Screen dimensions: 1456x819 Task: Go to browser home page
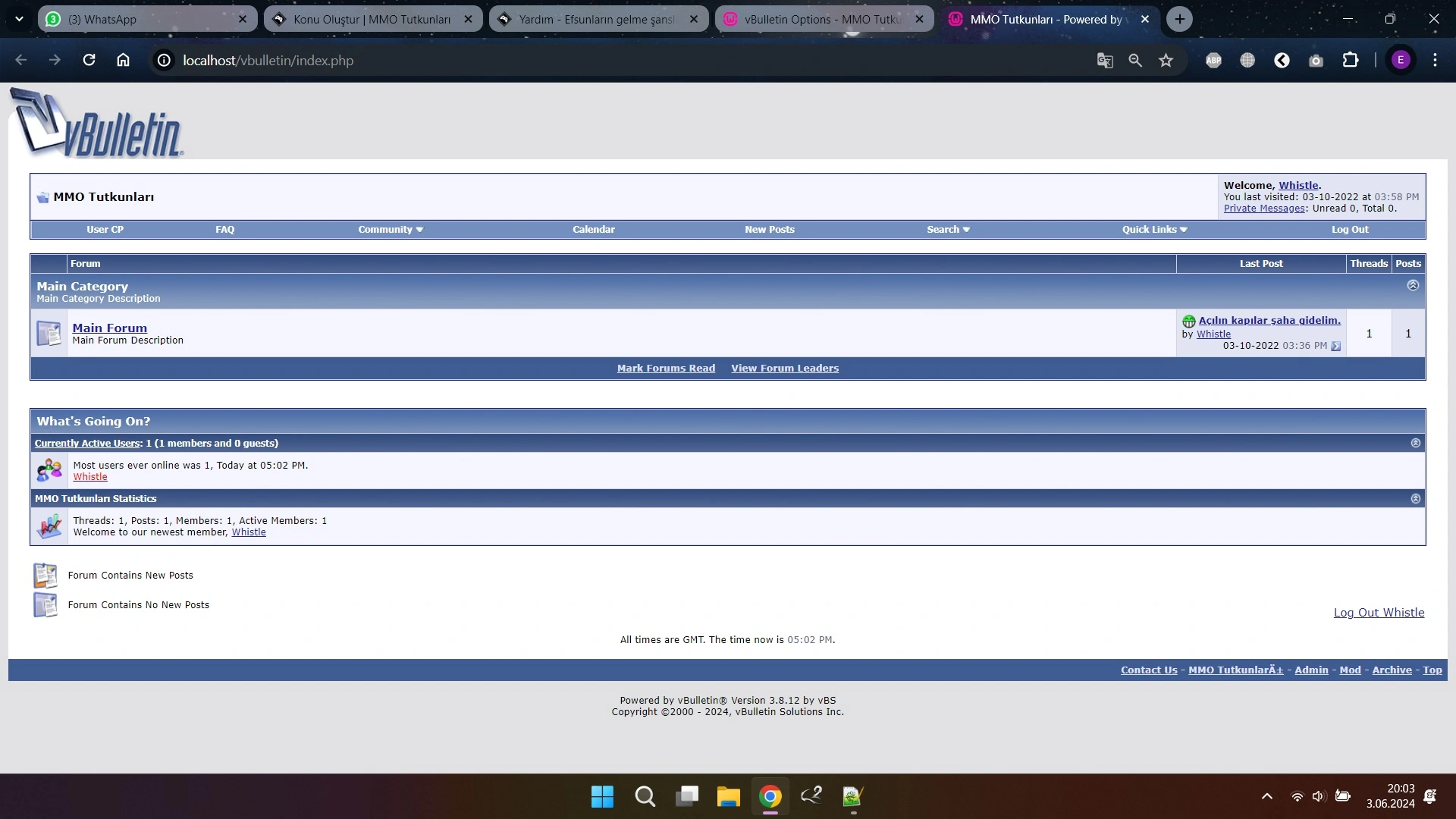123,60
